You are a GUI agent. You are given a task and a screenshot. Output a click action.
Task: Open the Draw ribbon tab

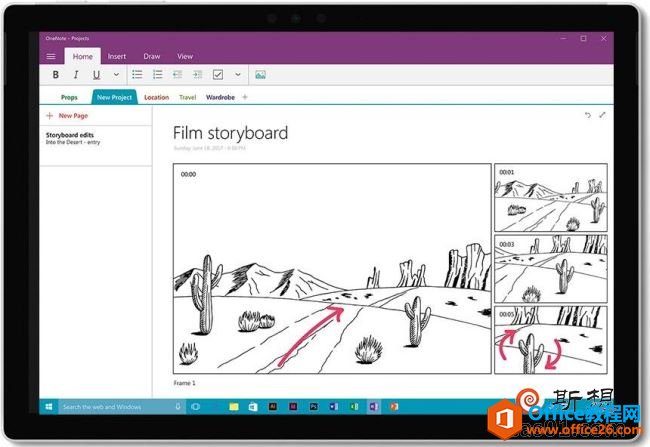point(152,56)
